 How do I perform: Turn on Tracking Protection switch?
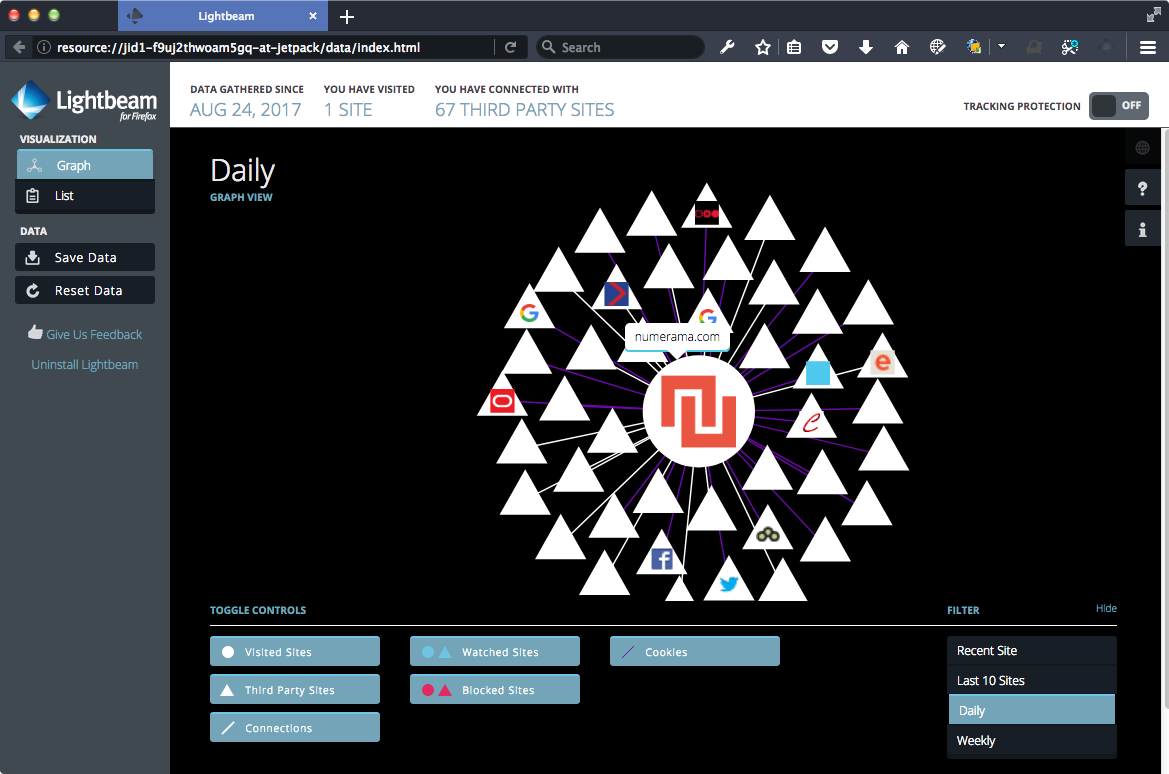point(1118,106)
